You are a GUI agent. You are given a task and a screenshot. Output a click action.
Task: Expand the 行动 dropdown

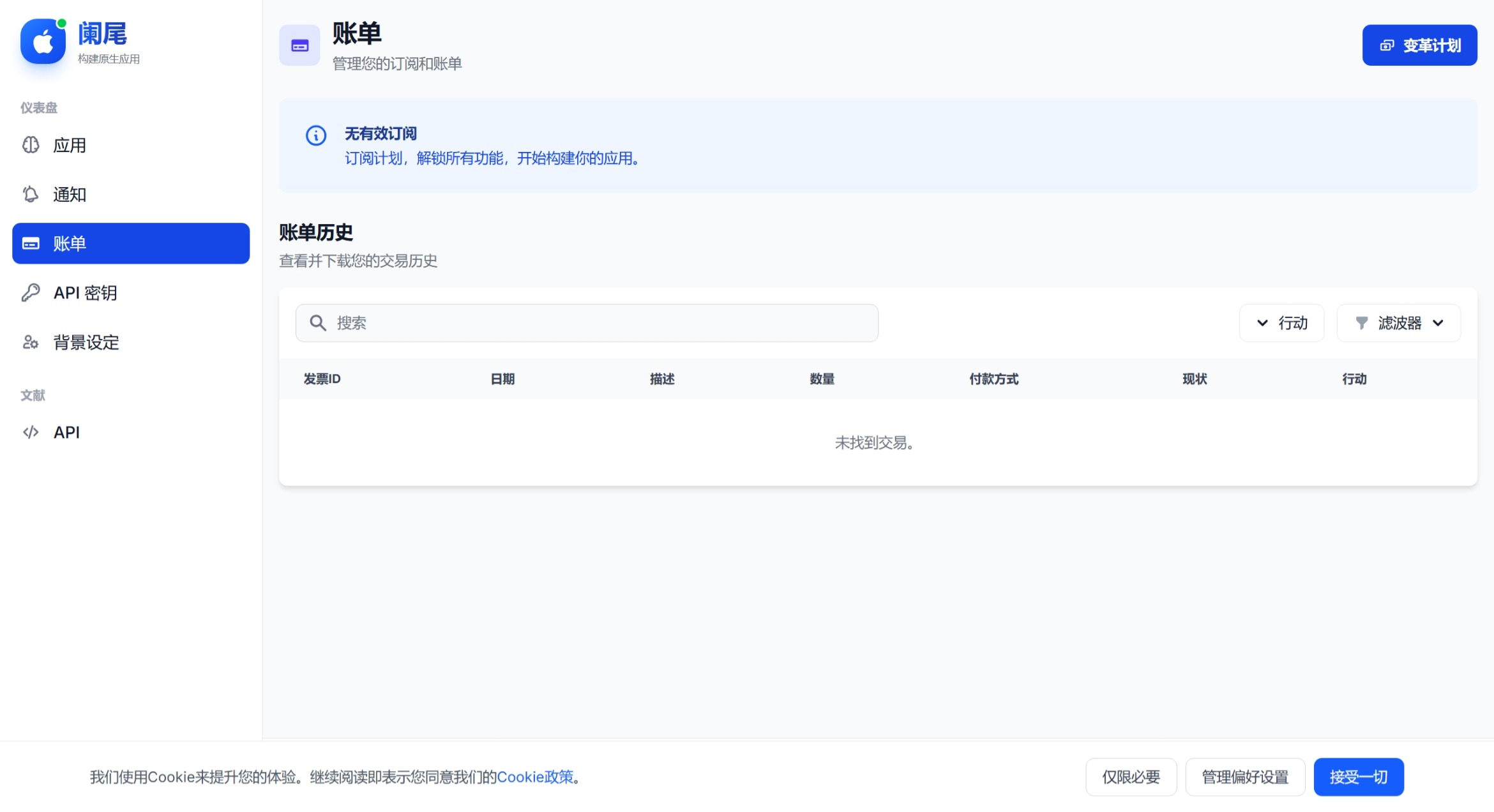[x=1281, y=322]
